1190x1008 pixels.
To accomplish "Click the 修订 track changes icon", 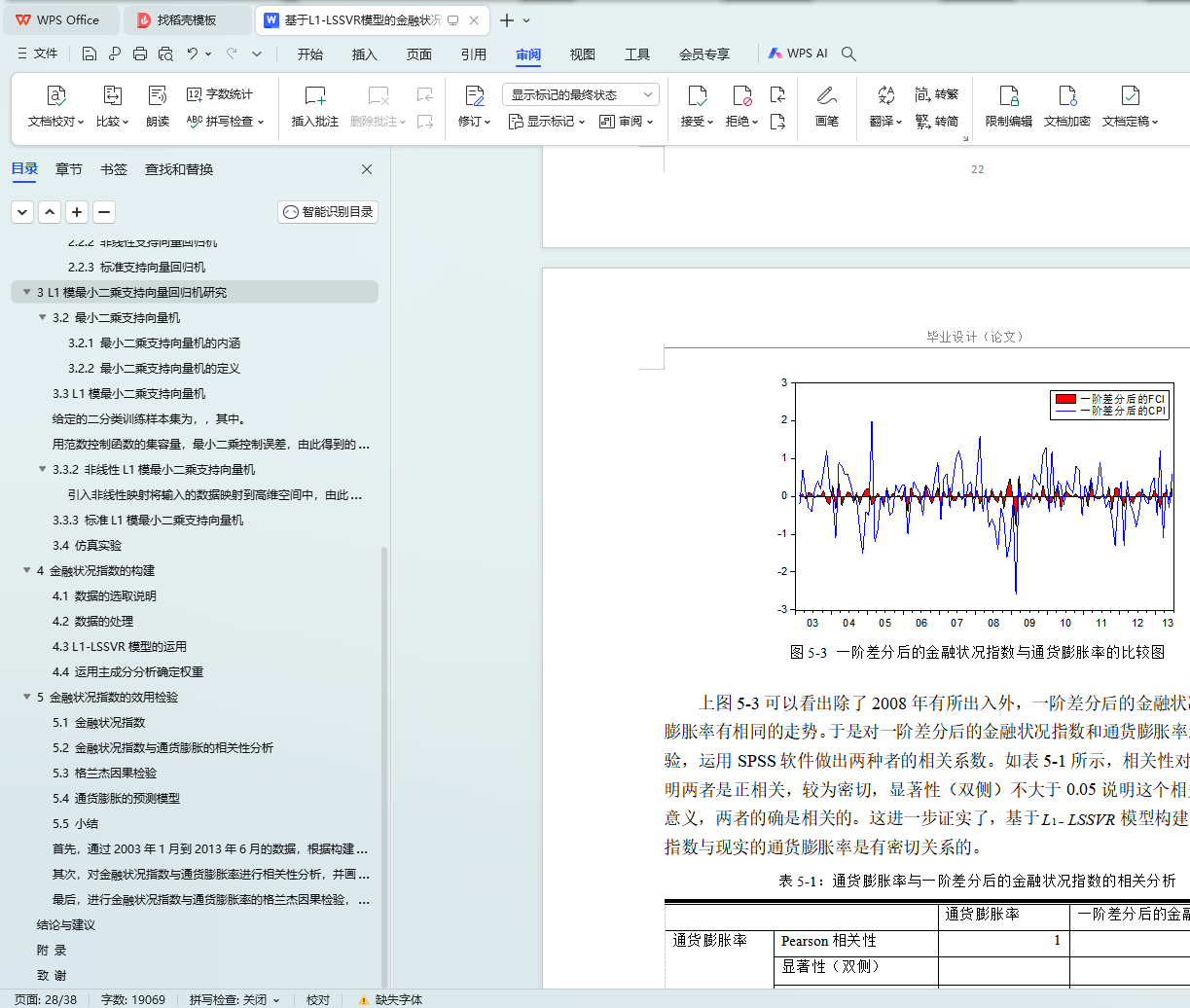I will click(x=475, y=95).
